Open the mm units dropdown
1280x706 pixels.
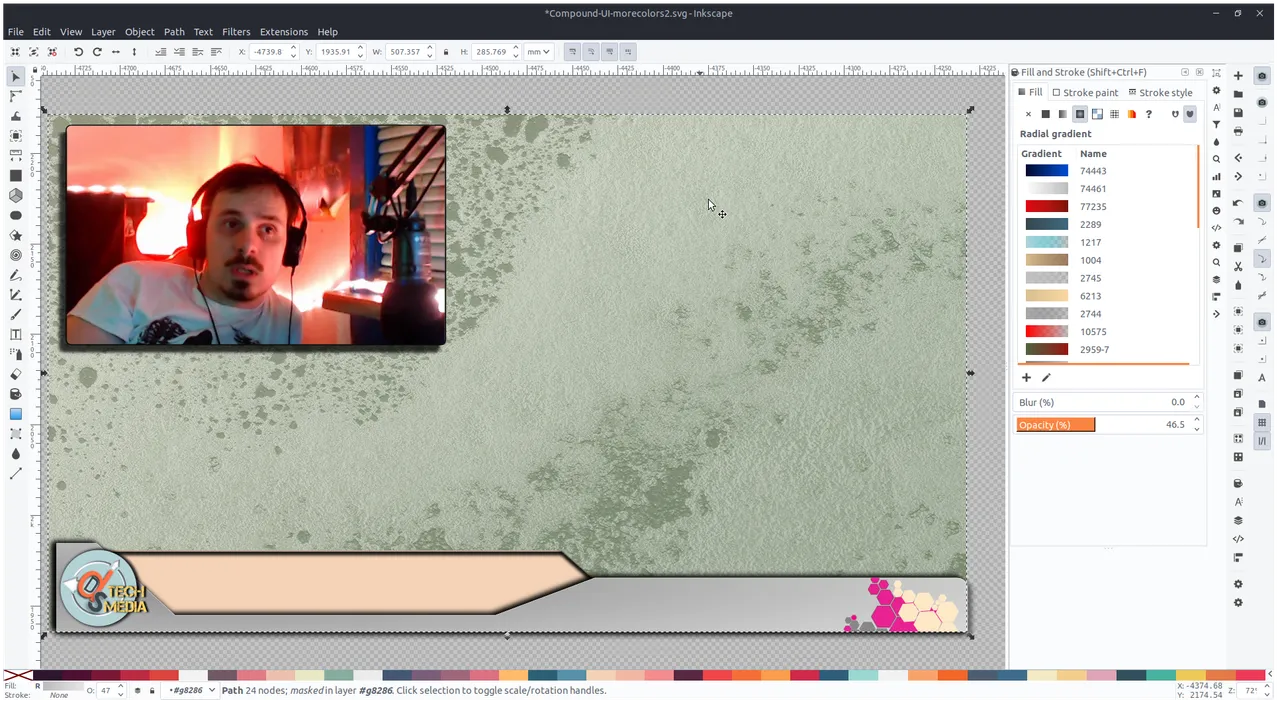pos(538,51)
